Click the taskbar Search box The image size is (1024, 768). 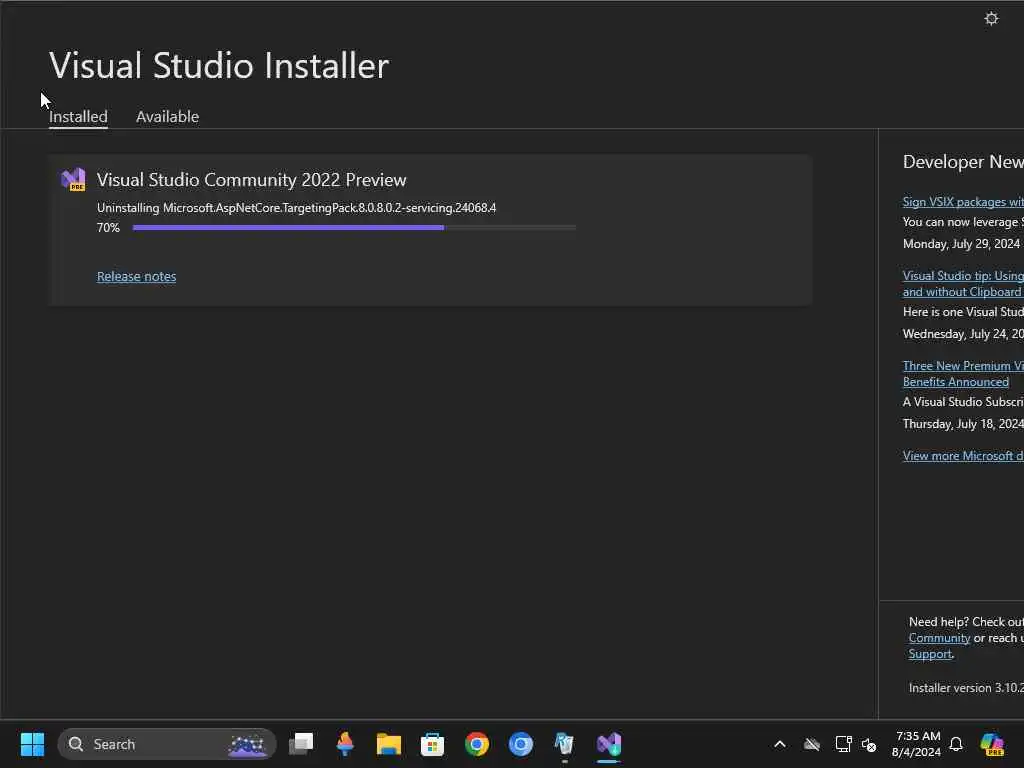(x=167, y=744)
